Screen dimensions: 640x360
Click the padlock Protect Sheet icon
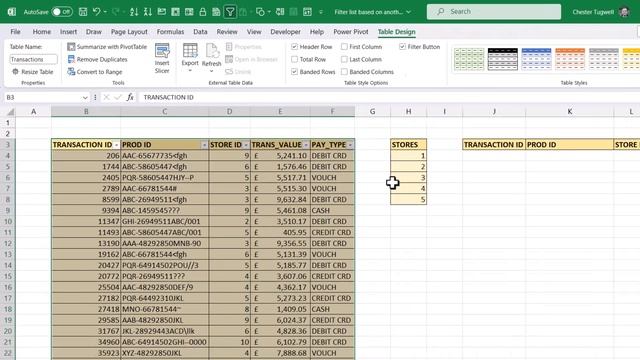point(202,12)
